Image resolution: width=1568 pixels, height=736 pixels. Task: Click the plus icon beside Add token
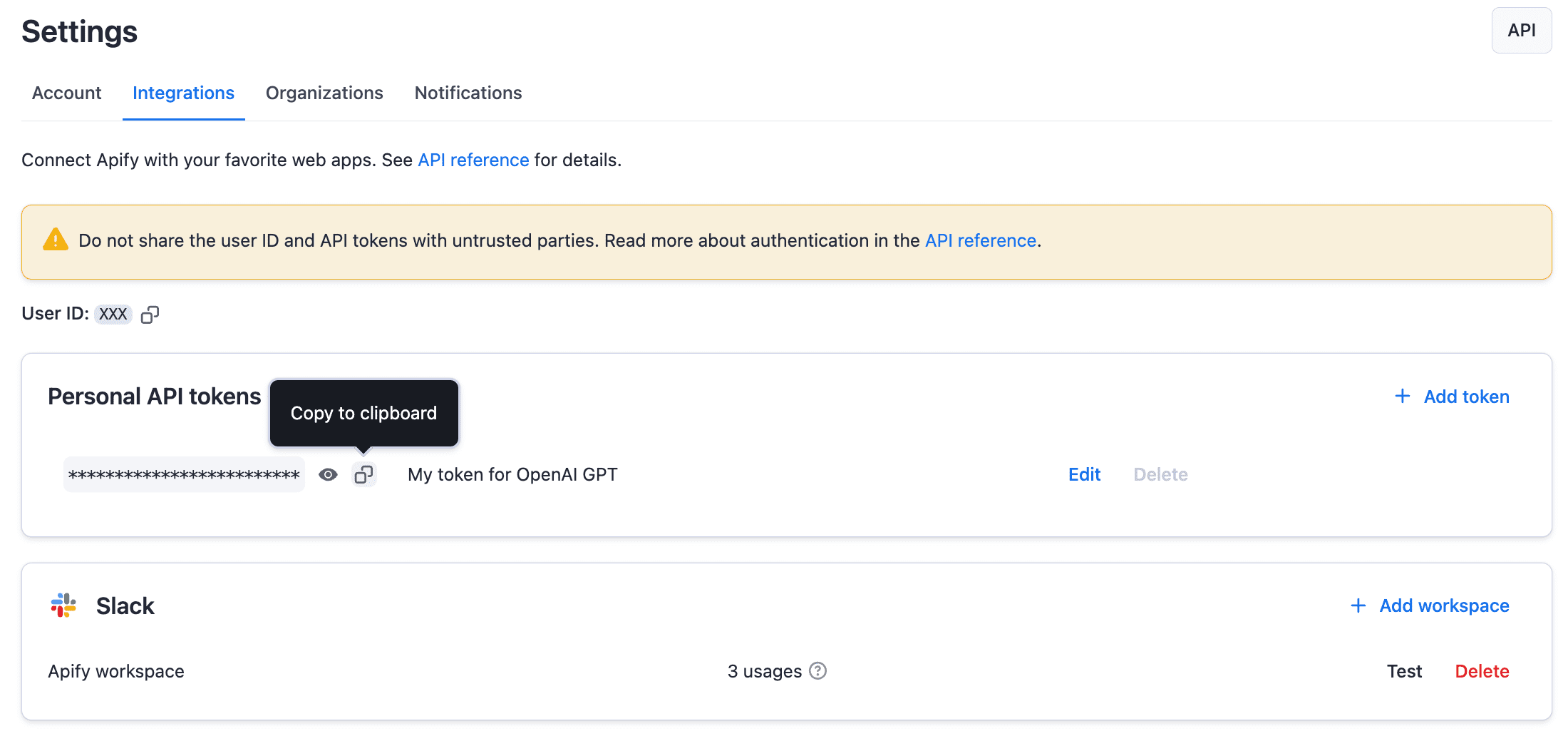(1401, 396)
